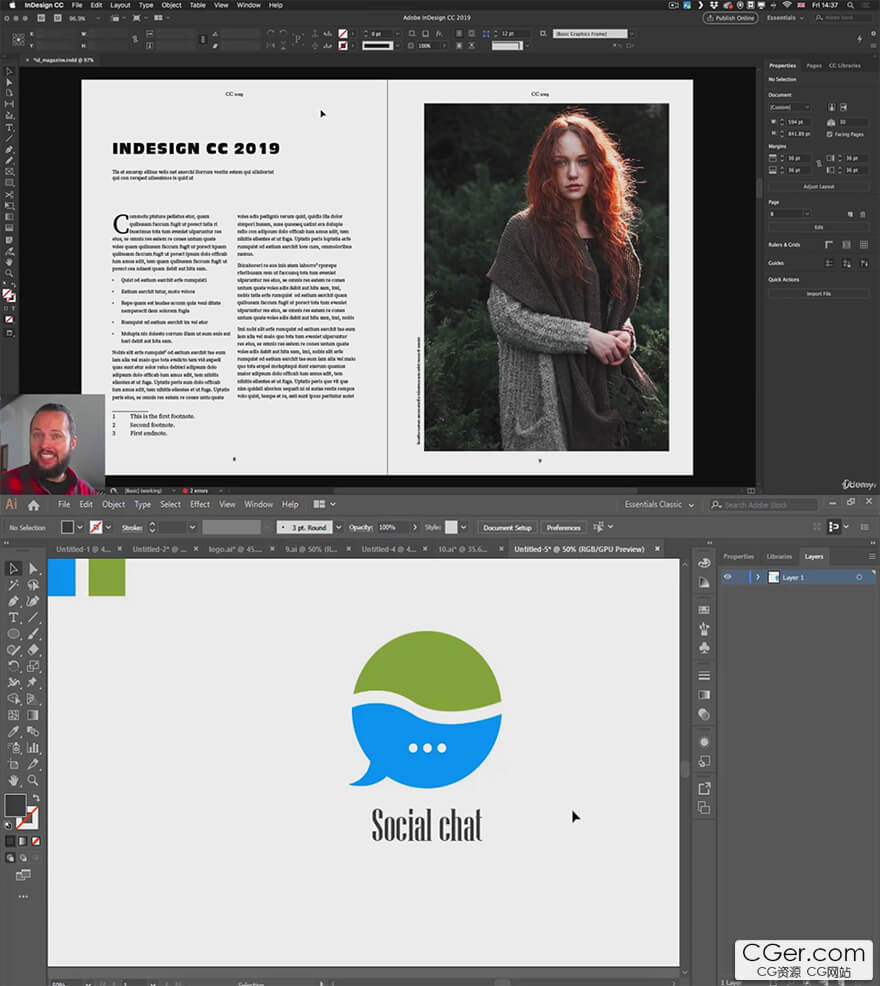
Task: Click the Publish Online button
Action: coord(730,18)
